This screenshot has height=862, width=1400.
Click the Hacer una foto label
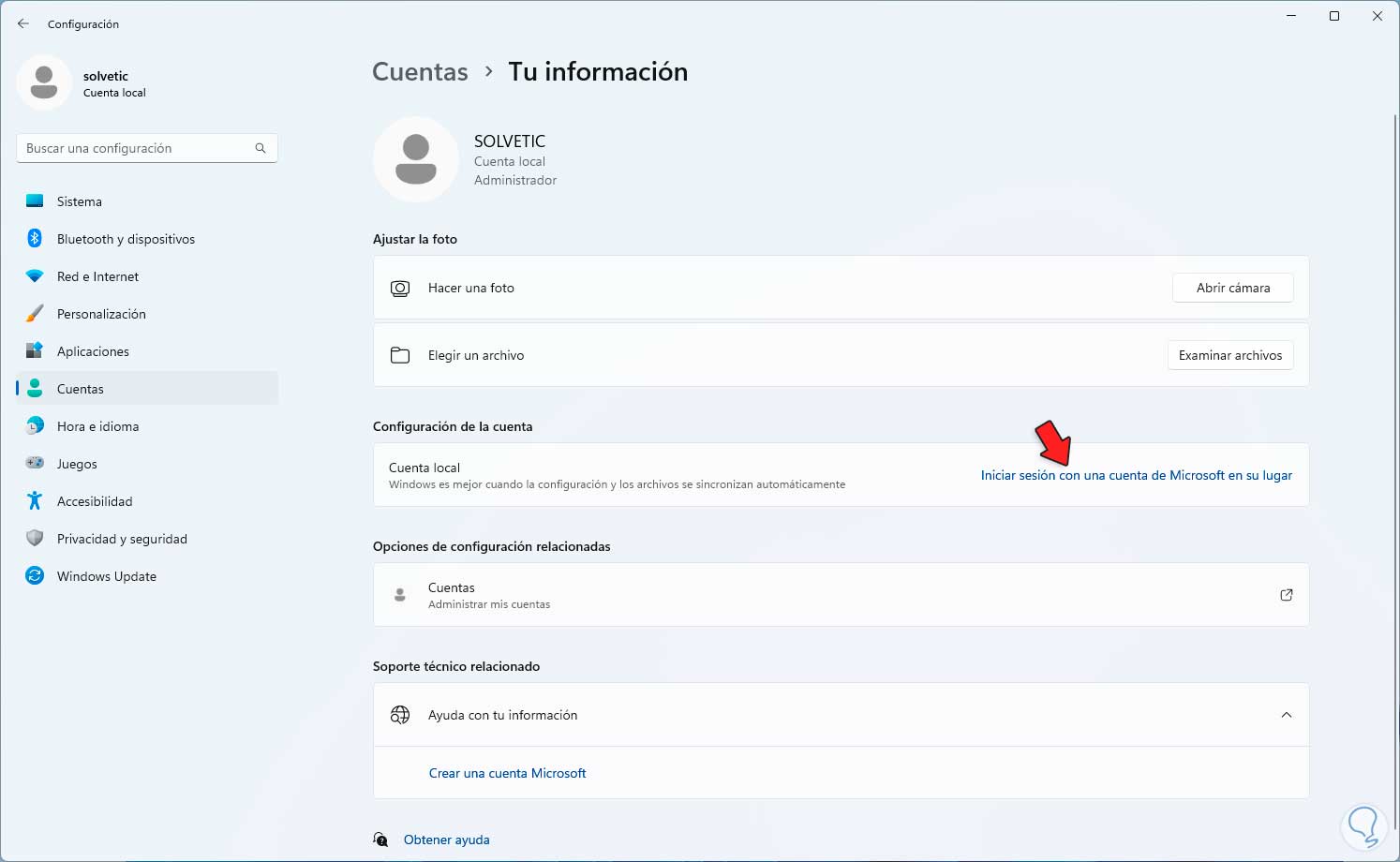471,288
